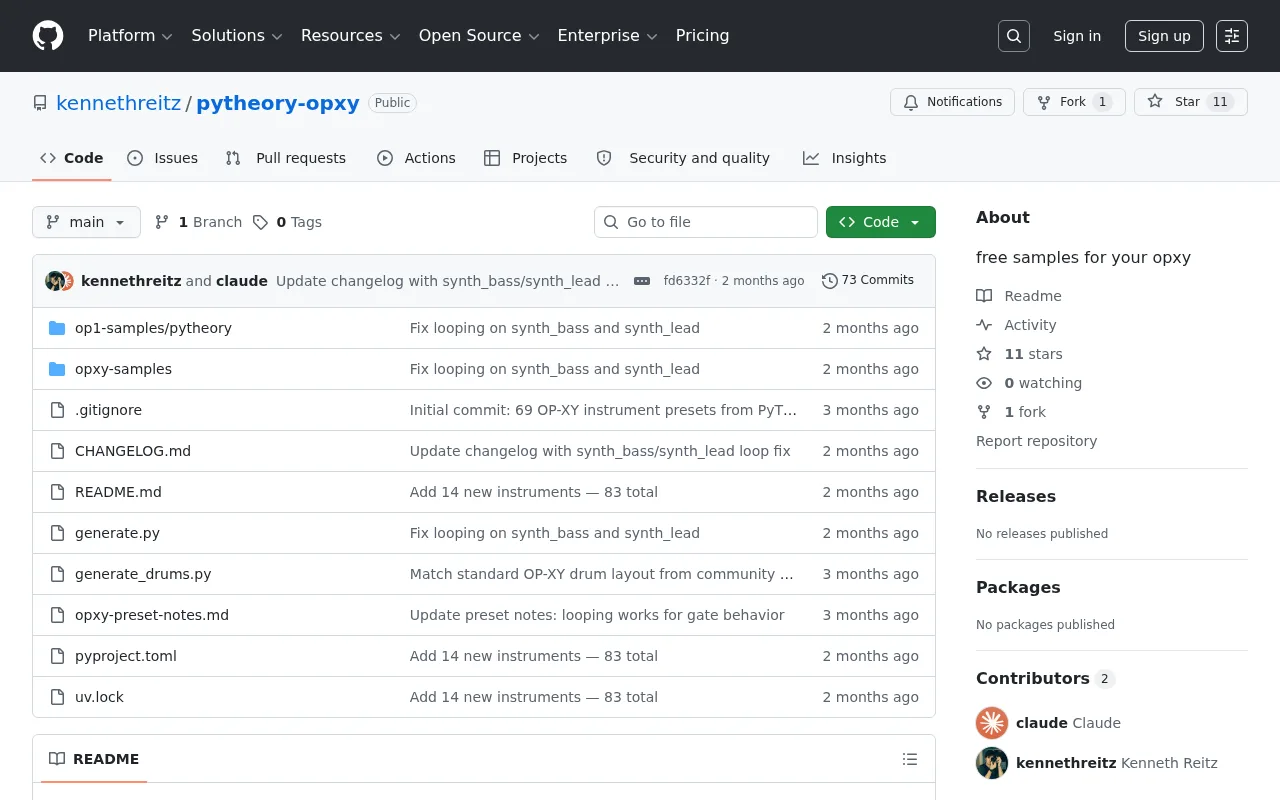Click the Pricing link
This screenshot has width=1280, height=800.
702,36
